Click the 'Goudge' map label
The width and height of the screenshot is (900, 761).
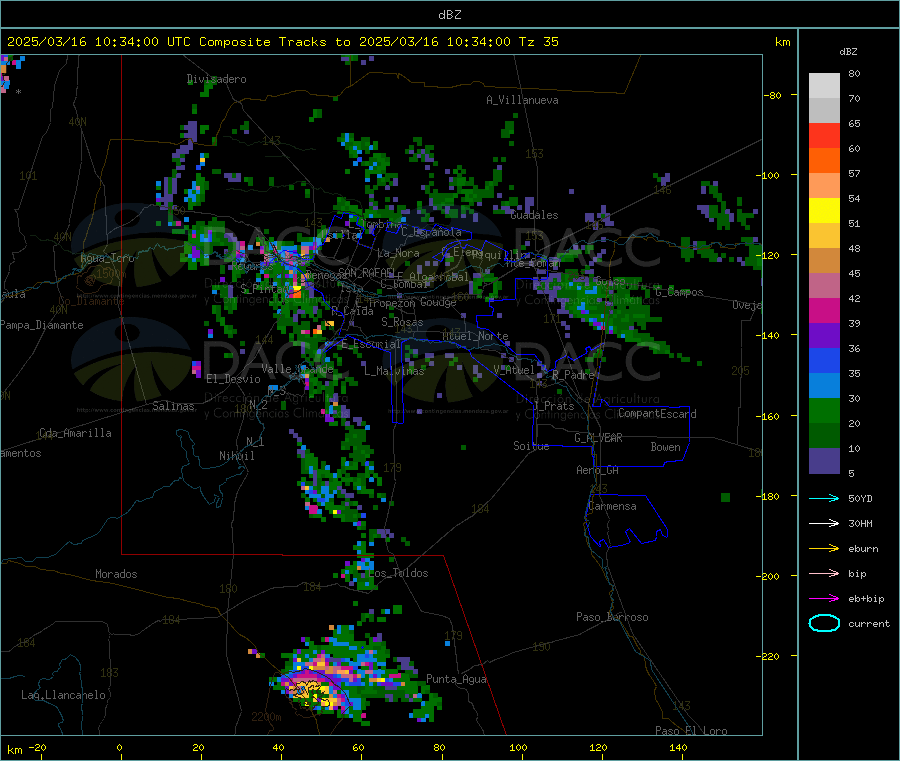pos(438,302)
